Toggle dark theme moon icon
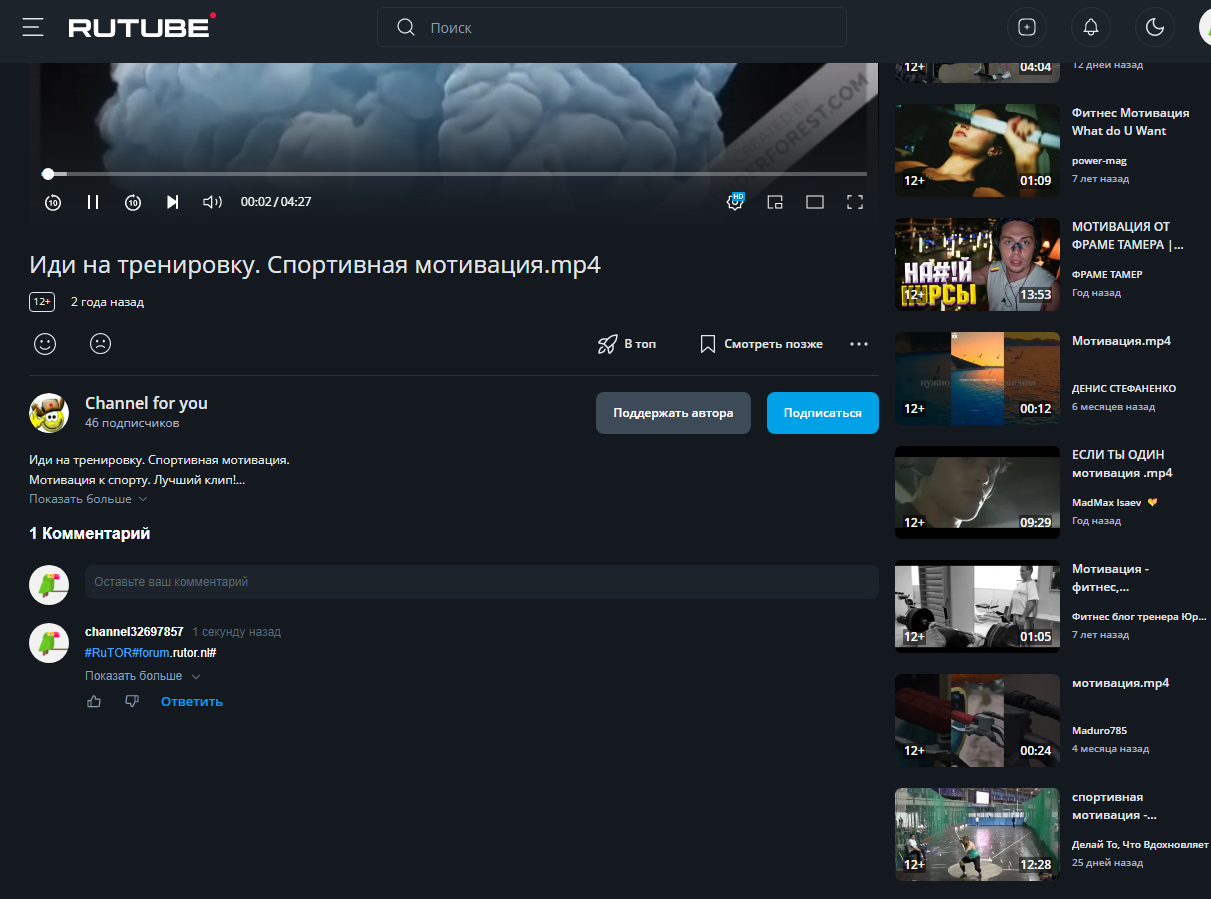The height and width of the screenshot is (899, 1211). click(1155, 27)
